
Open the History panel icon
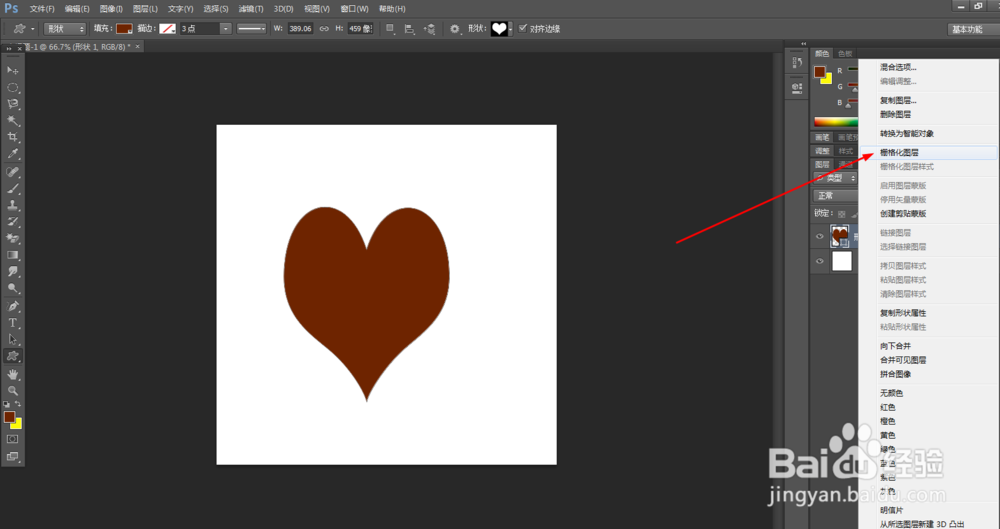click(x=797, y=63)
